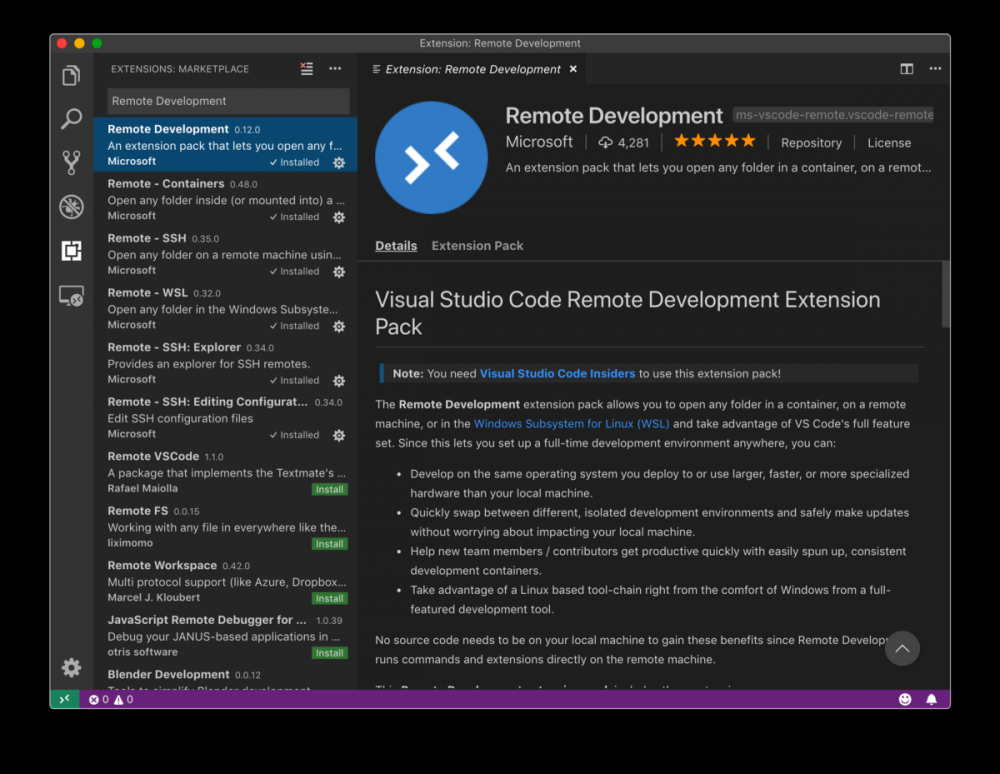Image resolution: width=1000 pixels, height=774 pixels.
Task: Open gear menu for Remote - WSL
Action: click(x=339, y=326)
